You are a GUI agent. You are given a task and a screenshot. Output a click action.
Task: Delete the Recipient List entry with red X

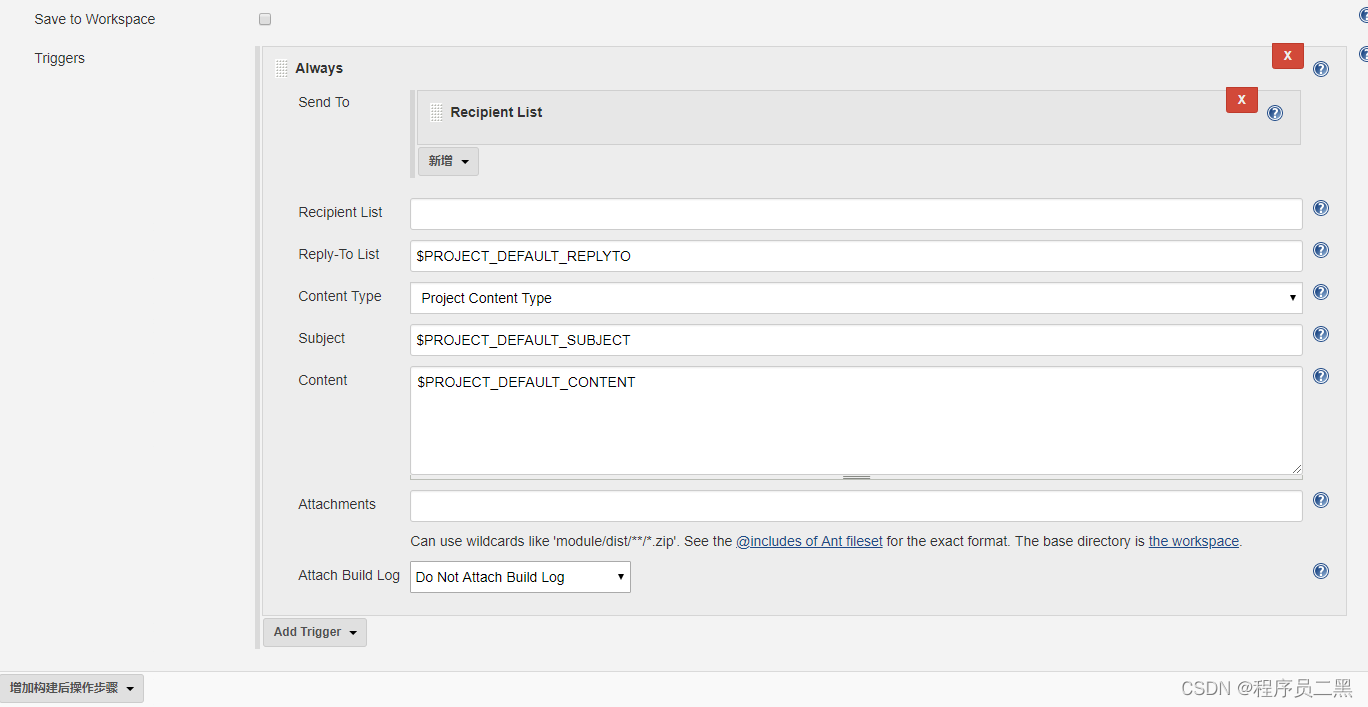(x=1242, y=100)
